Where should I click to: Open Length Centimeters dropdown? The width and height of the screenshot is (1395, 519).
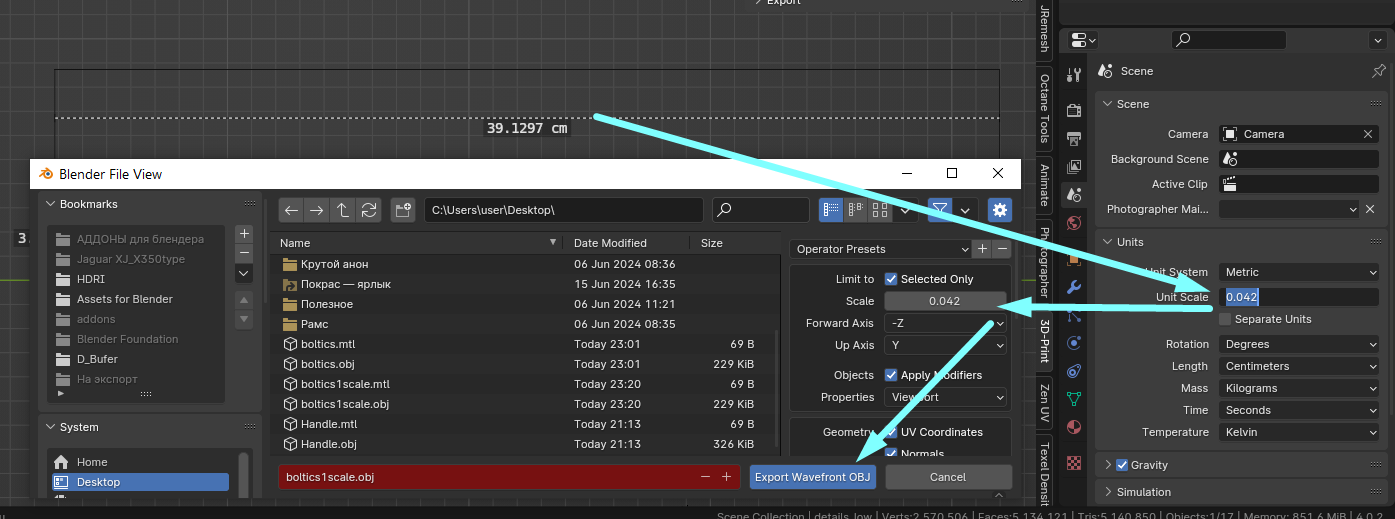pos(1299,366)
